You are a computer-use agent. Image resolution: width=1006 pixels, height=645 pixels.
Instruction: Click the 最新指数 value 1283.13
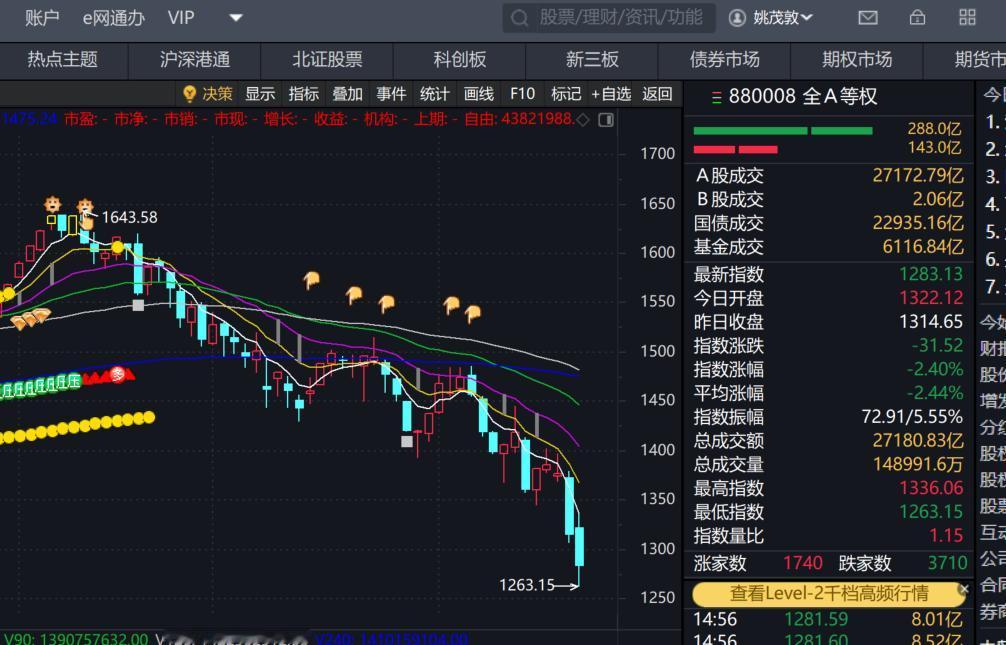(931, 275)
